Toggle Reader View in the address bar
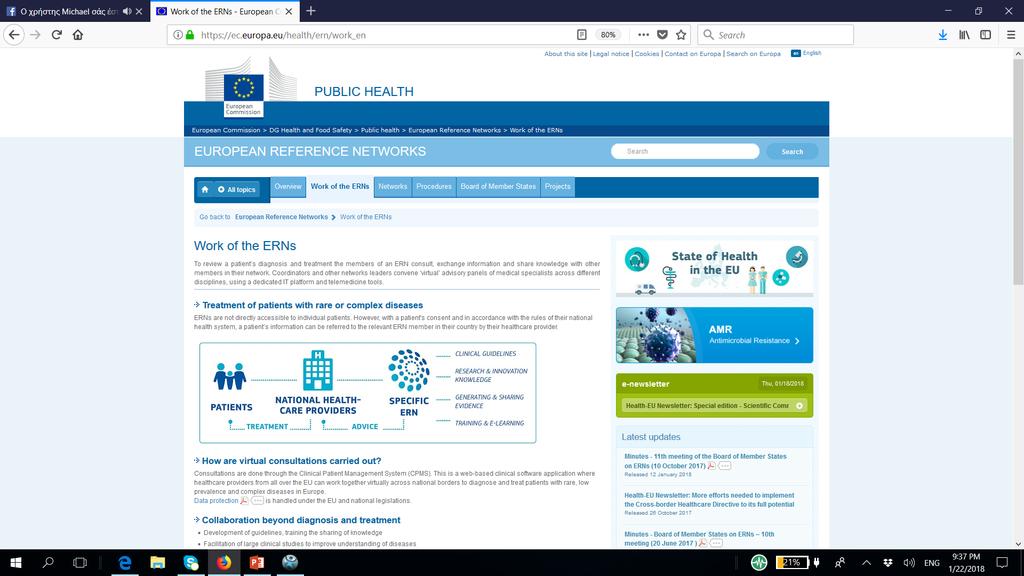 (581, 35)
